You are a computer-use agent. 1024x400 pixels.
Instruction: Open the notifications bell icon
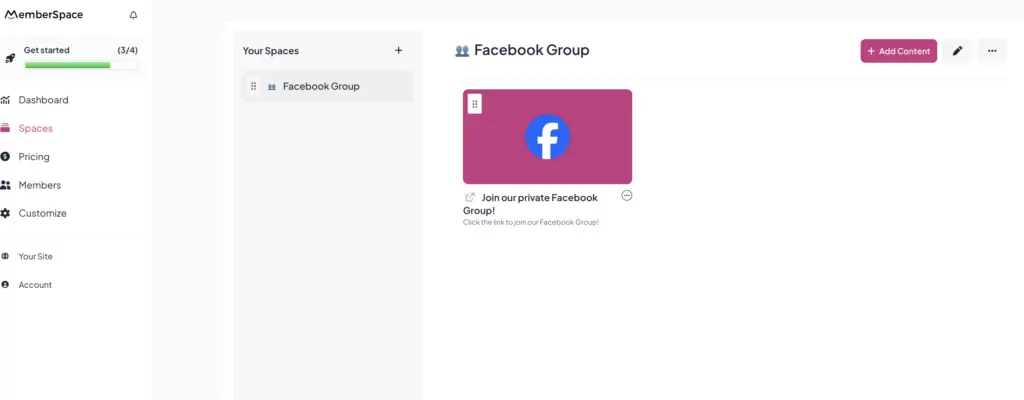133,15
